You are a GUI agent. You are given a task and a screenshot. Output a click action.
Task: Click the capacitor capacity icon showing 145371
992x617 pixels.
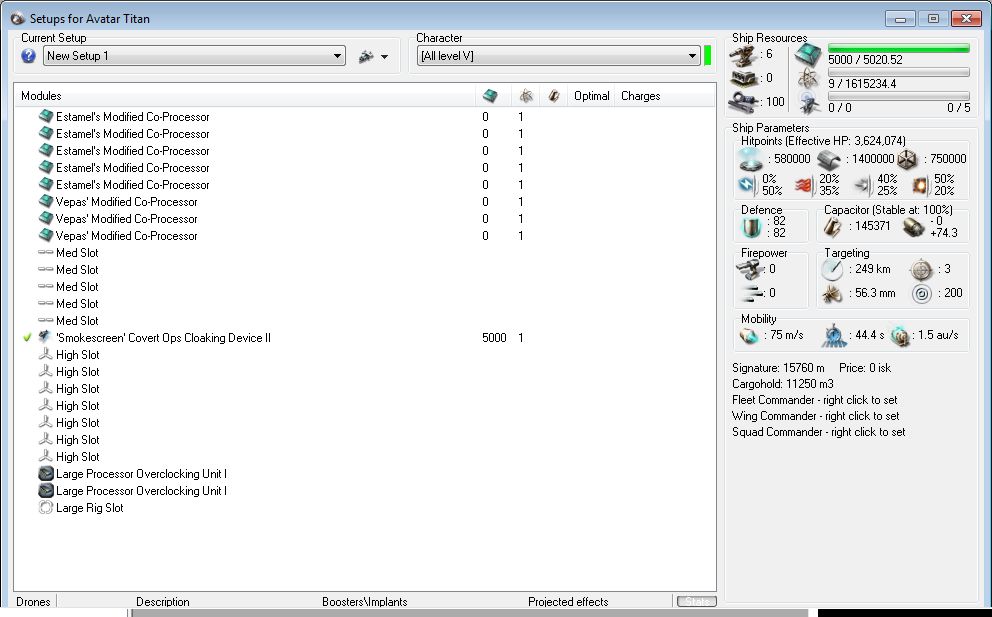click(x=832, y=227)
